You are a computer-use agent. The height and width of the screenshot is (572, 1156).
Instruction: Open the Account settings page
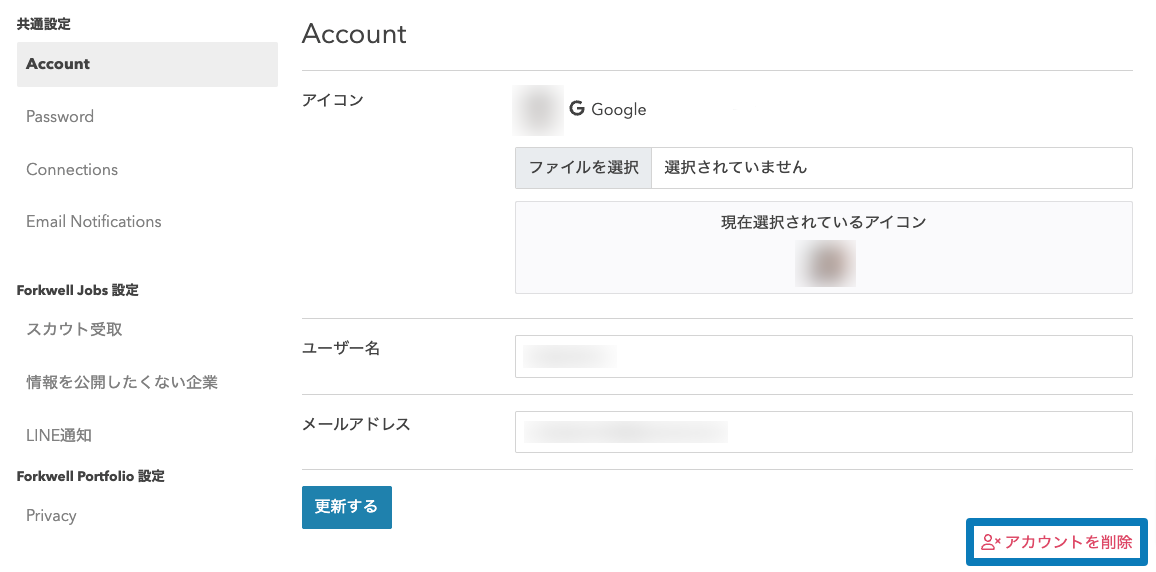(x=147, y=64)
